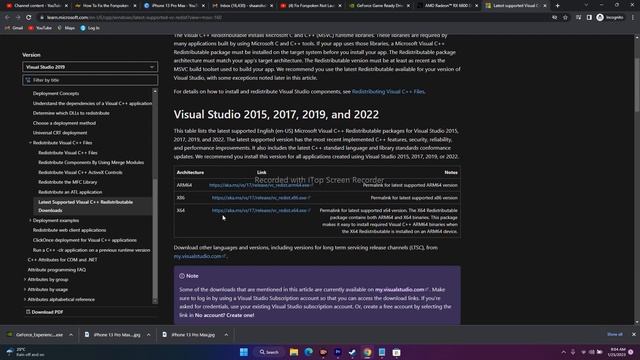Open Steam from the taskbar
Image resolution: width=640 pixels, height=360 pixels.
click(353, 352)
